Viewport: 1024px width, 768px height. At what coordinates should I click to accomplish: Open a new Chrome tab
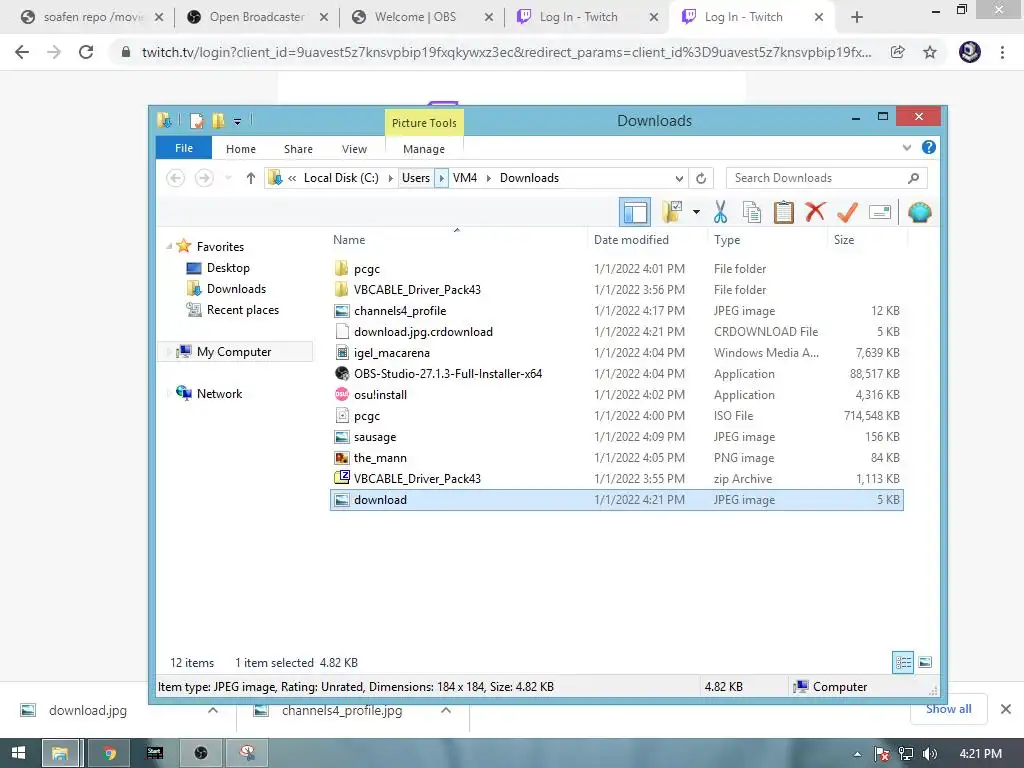[857, 17]
